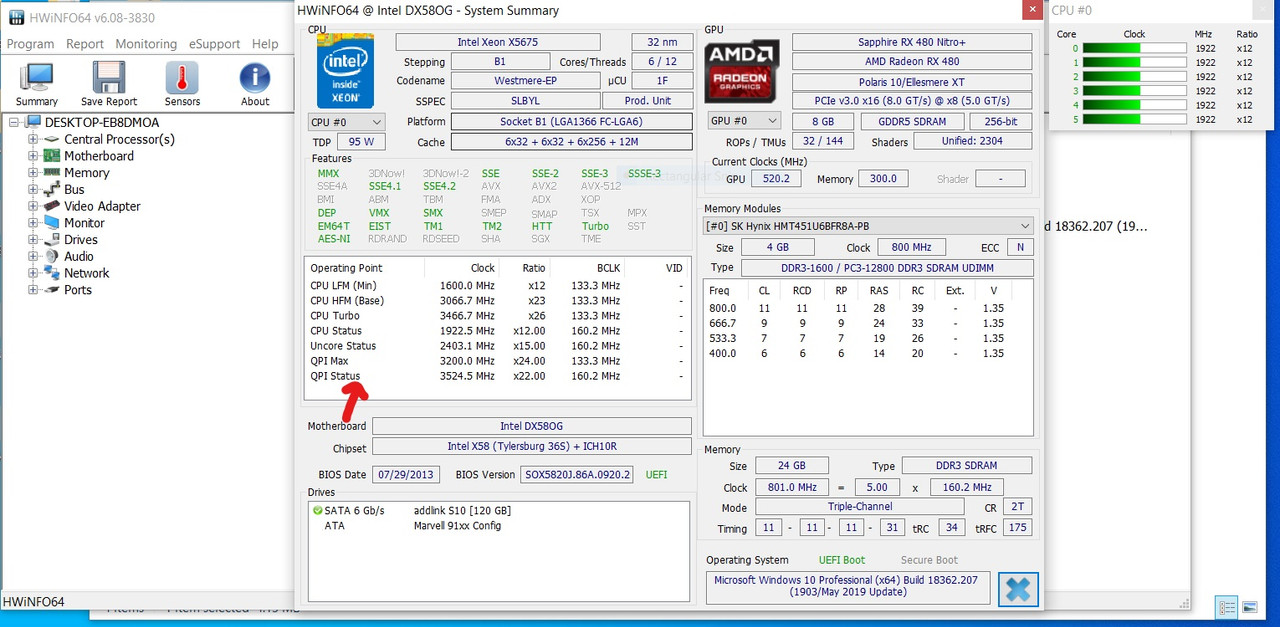Screen dimensions: 1280x627
Task: Select the Audio tree label
Action: (x=79, y=256)
